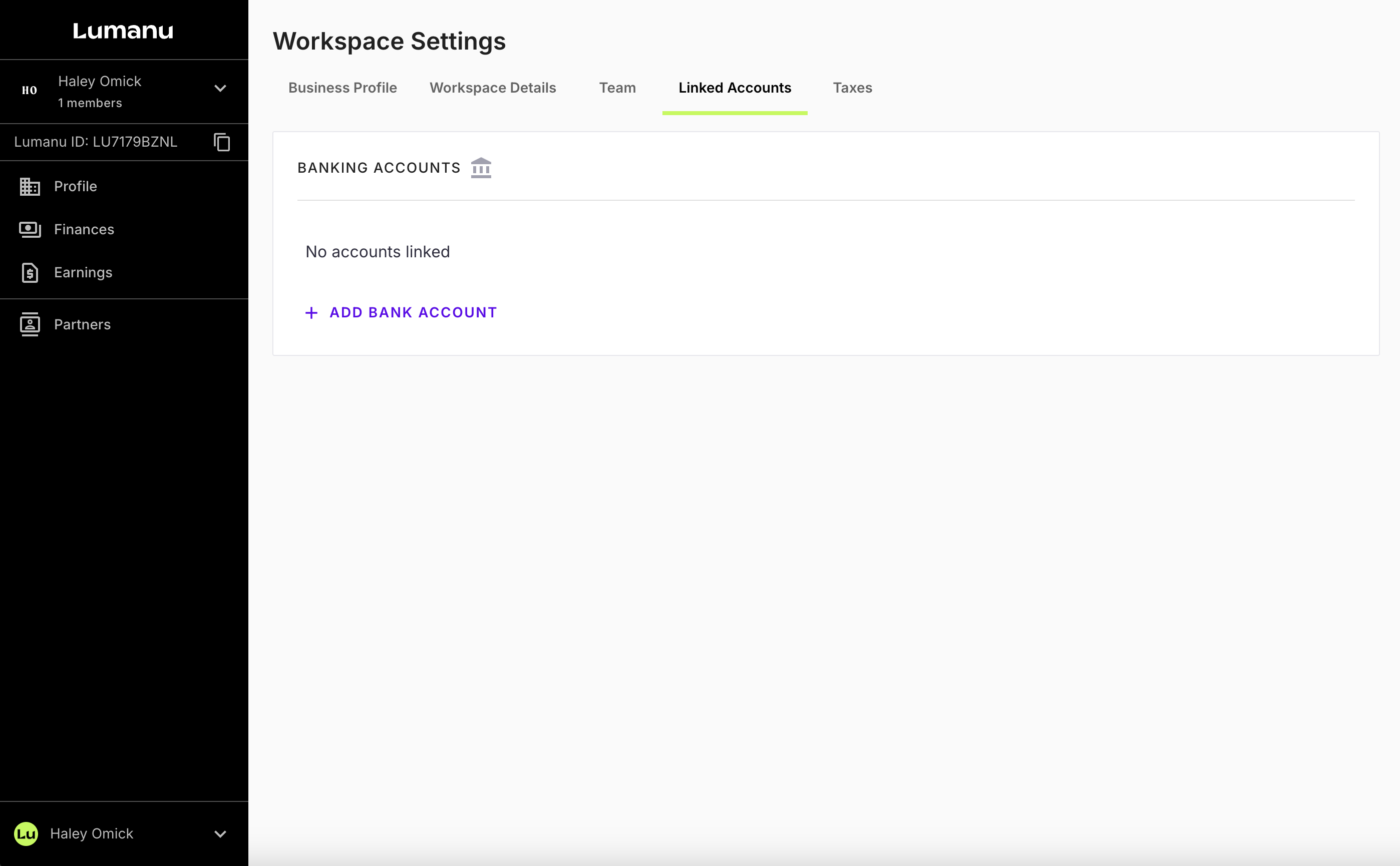1400x866 pixels.
Task: Switch to the Workspace Details tab
Action: point(493,88)
